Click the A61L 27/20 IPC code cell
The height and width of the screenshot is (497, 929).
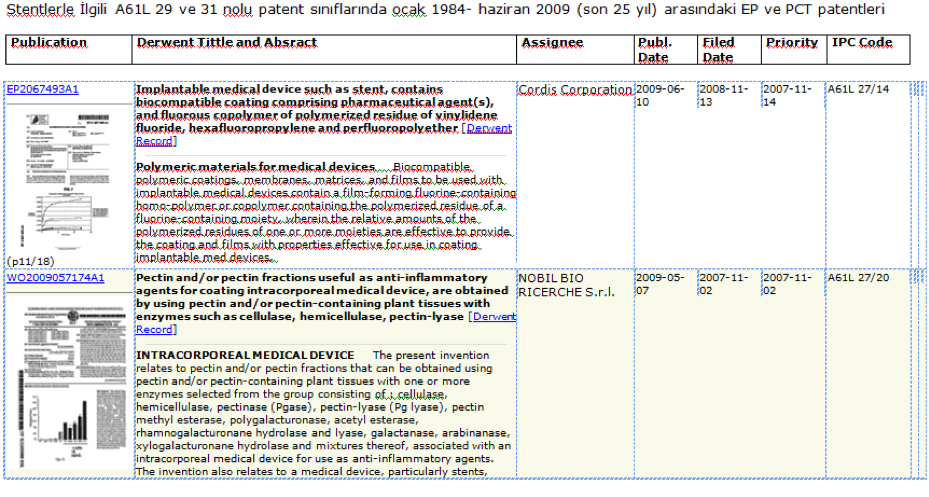tap(857, 277)
